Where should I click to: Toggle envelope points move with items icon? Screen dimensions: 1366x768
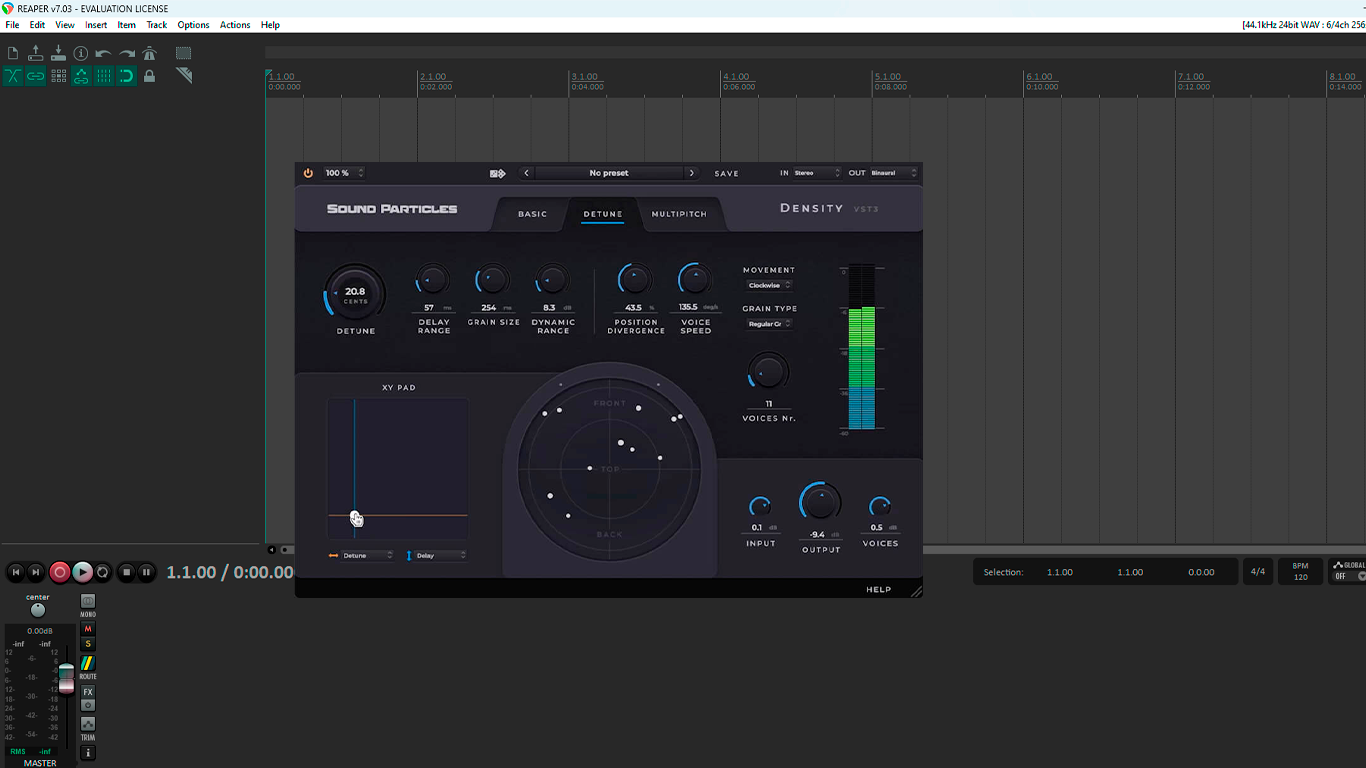[x=81, y=76]
